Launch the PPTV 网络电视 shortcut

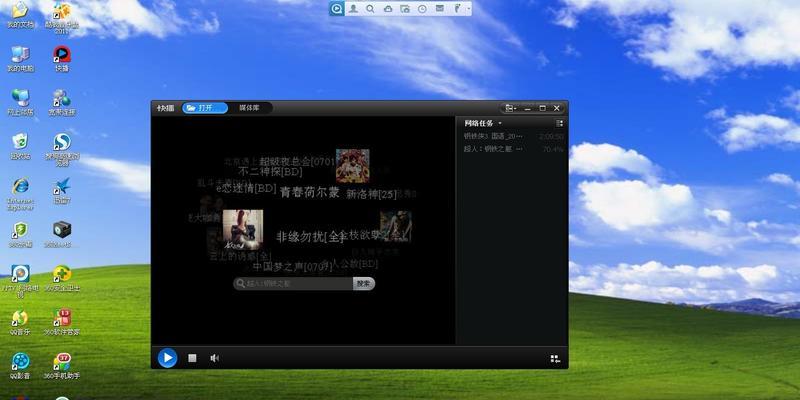(x=20, y=281)
